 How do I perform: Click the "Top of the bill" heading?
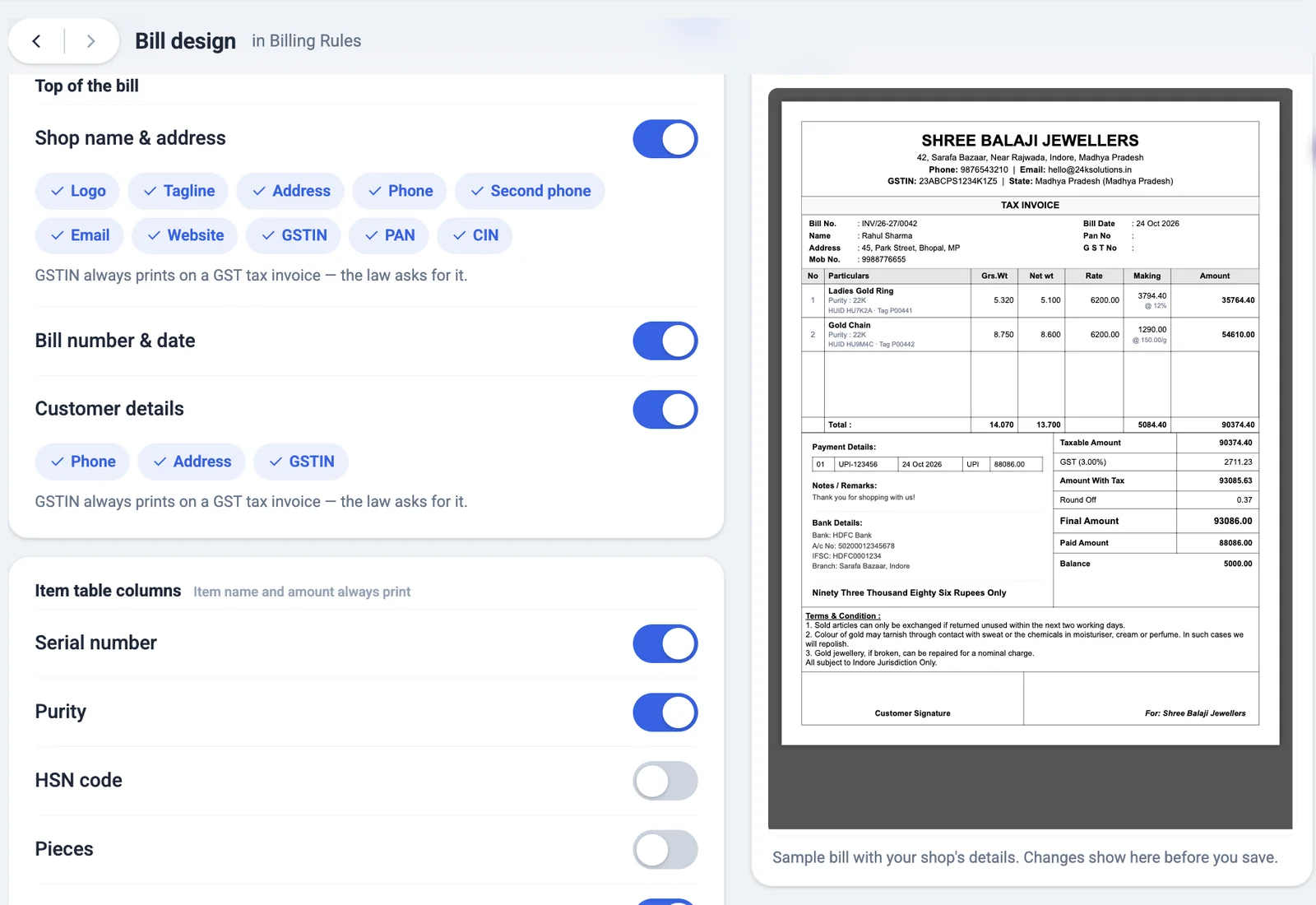click(x=86, y=86)
